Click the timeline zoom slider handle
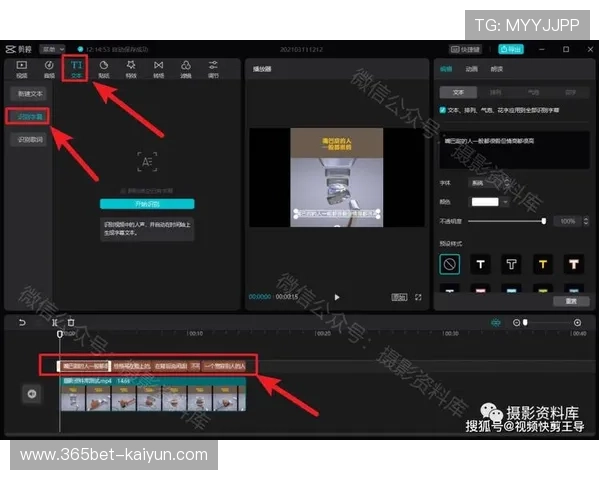This screenshot has width=600, height=480. click(525, 323)
